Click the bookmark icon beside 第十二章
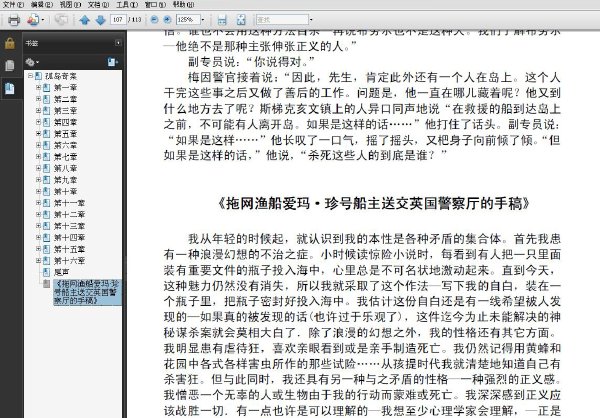The height and width of the screenshot is (418, 600). tap(46, 214)
